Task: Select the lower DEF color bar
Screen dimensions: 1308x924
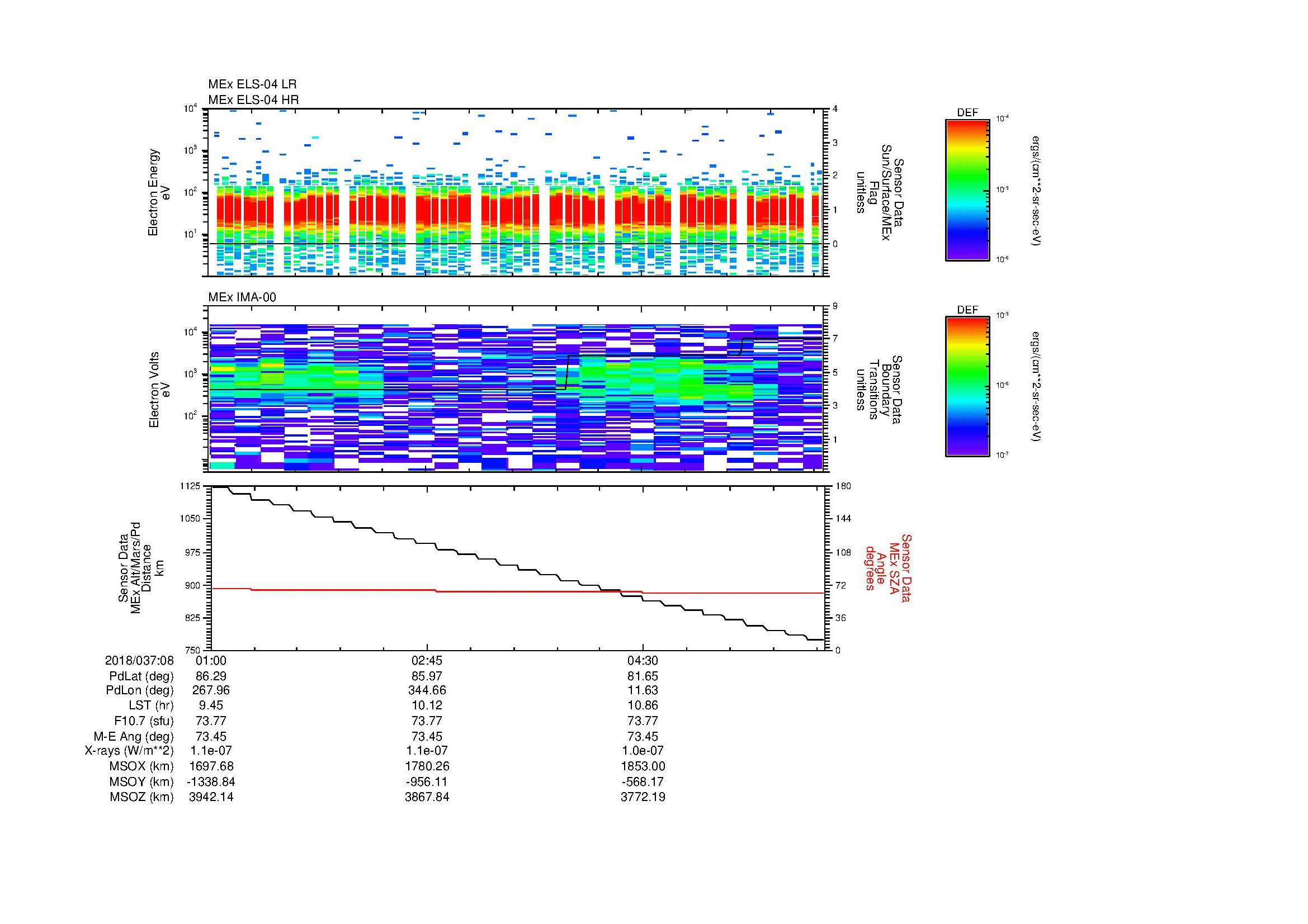Action: pos(967,387)
